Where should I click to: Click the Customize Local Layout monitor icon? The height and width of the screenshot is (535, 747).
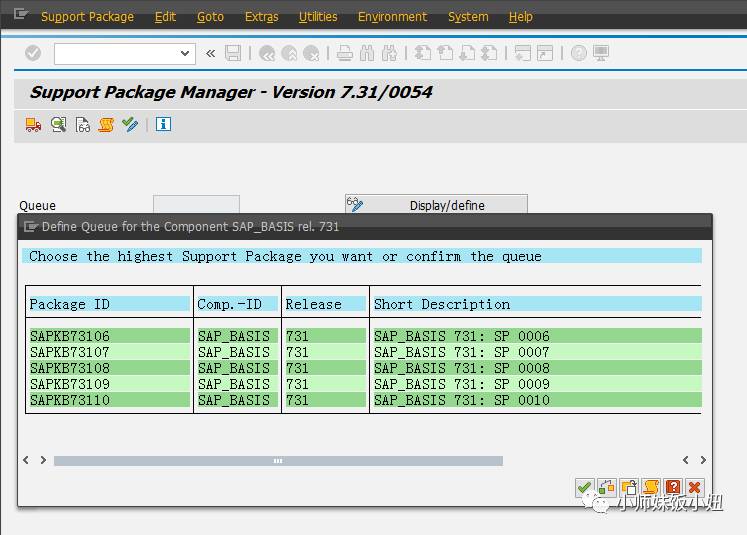click(x=601, y=53)
